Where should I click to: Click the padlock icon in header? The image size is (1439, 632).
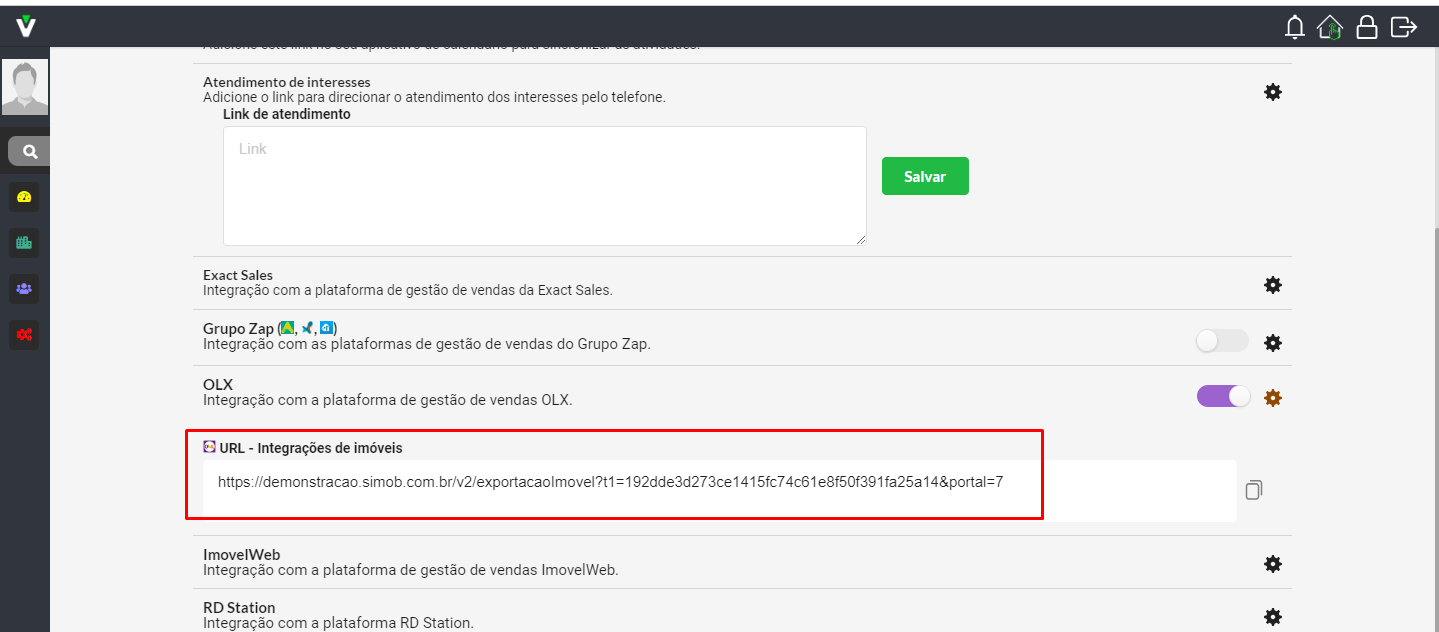(1366, 27)
